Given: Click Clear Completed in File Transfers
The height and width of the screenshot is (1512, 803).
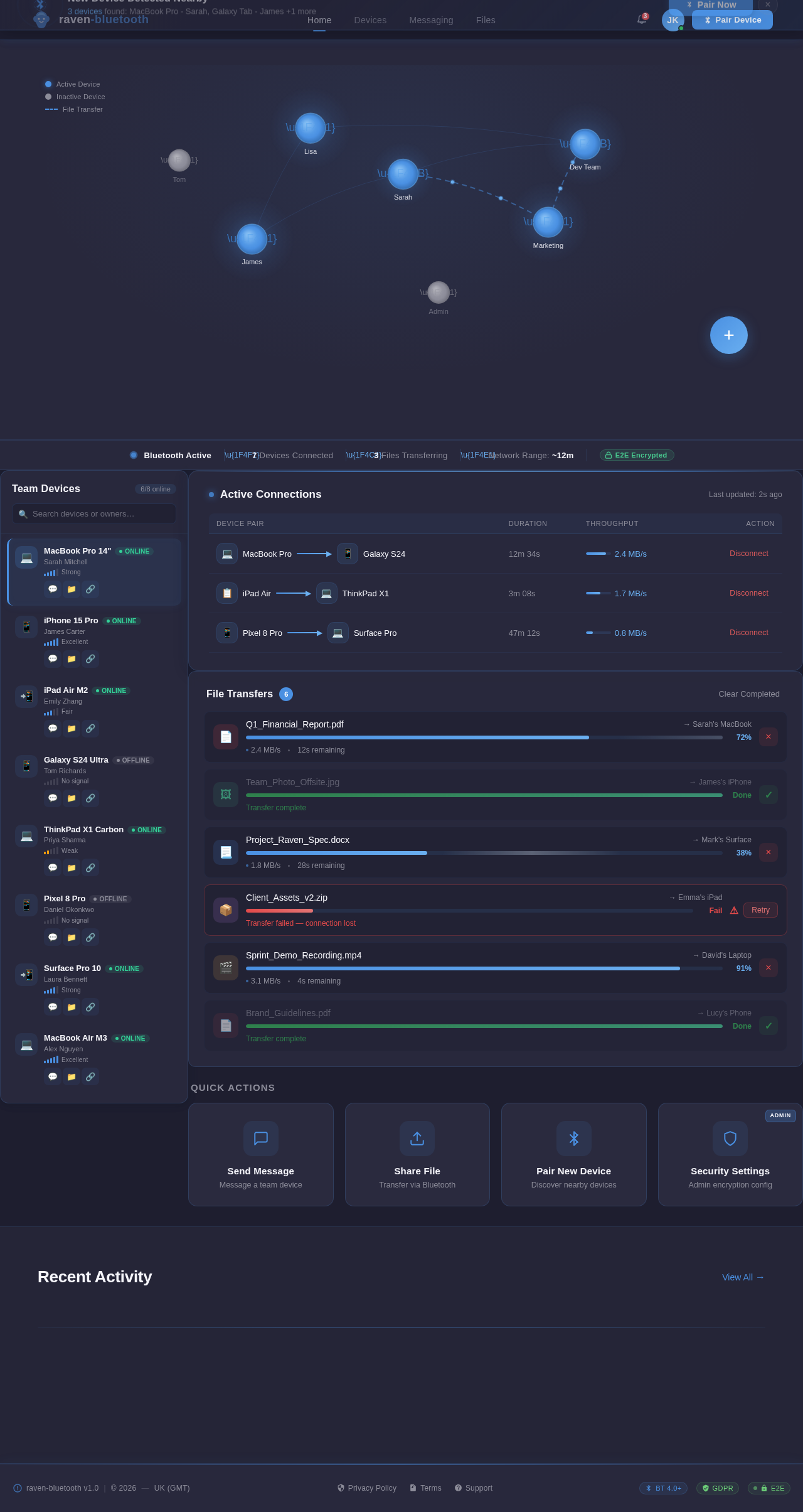Looking at the screenshot, I should point(748,694).
